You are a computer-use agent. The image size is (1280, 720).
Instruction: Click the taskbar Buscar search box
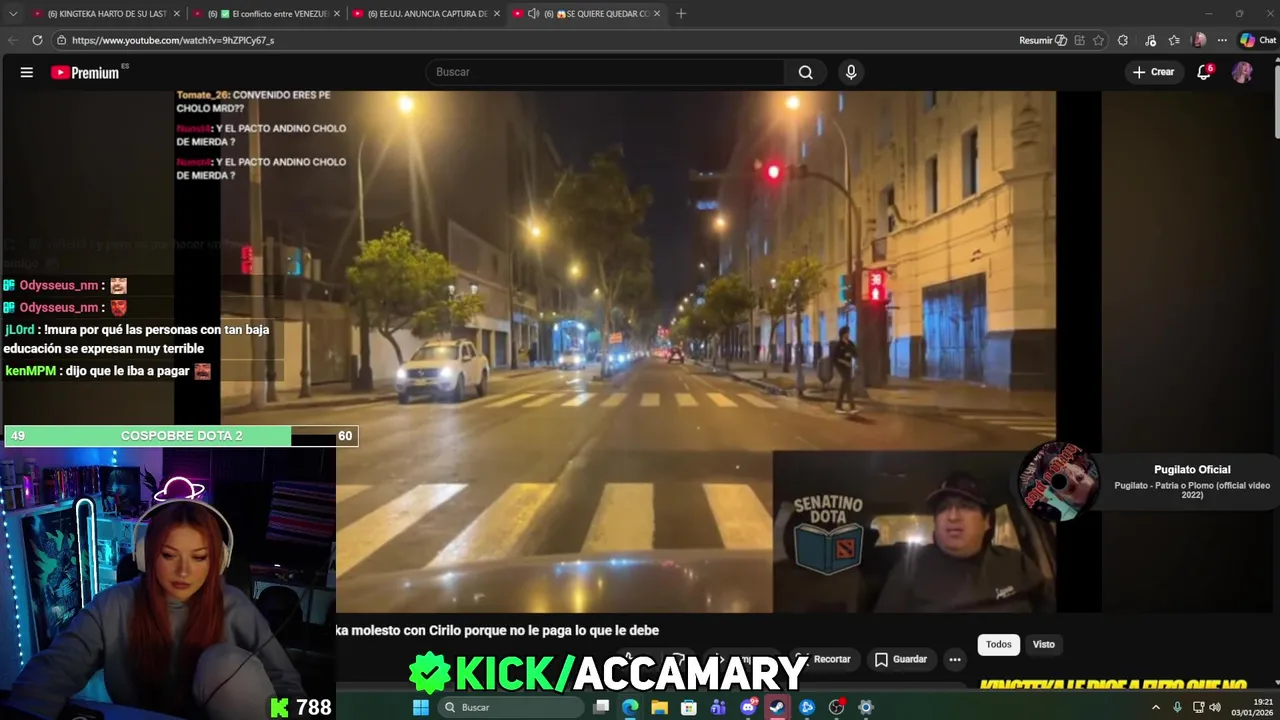(511, 707)
